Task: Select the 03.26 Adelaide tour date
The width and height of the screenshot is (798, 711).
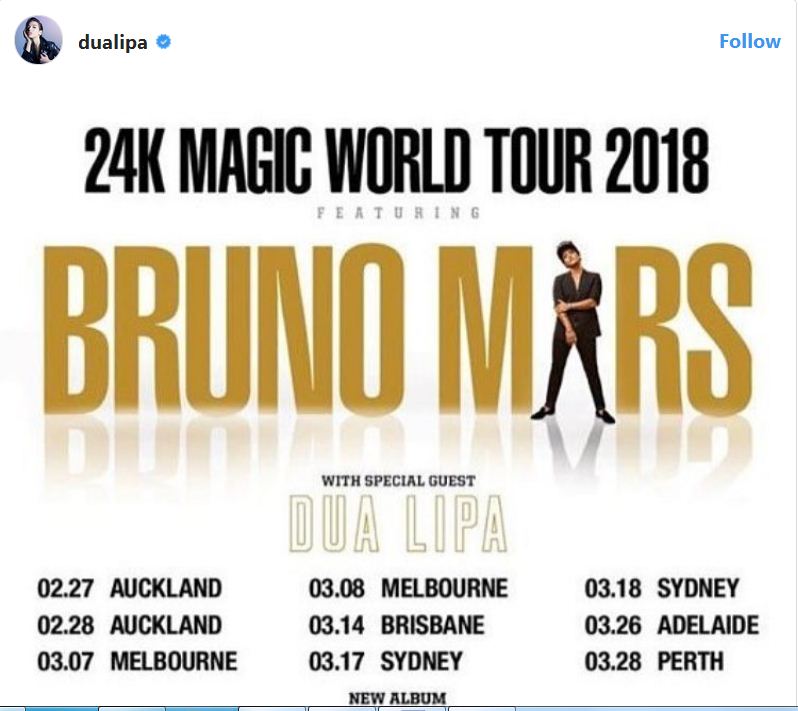Action: pos(671,625)
